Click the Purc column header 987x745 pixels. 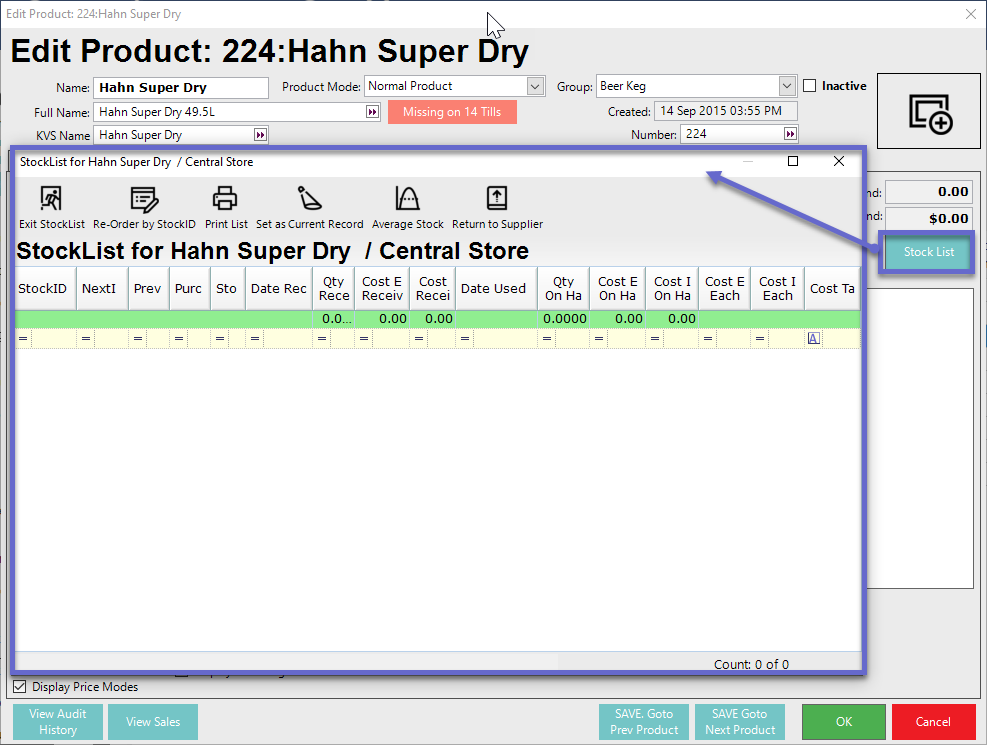[189, 288]
